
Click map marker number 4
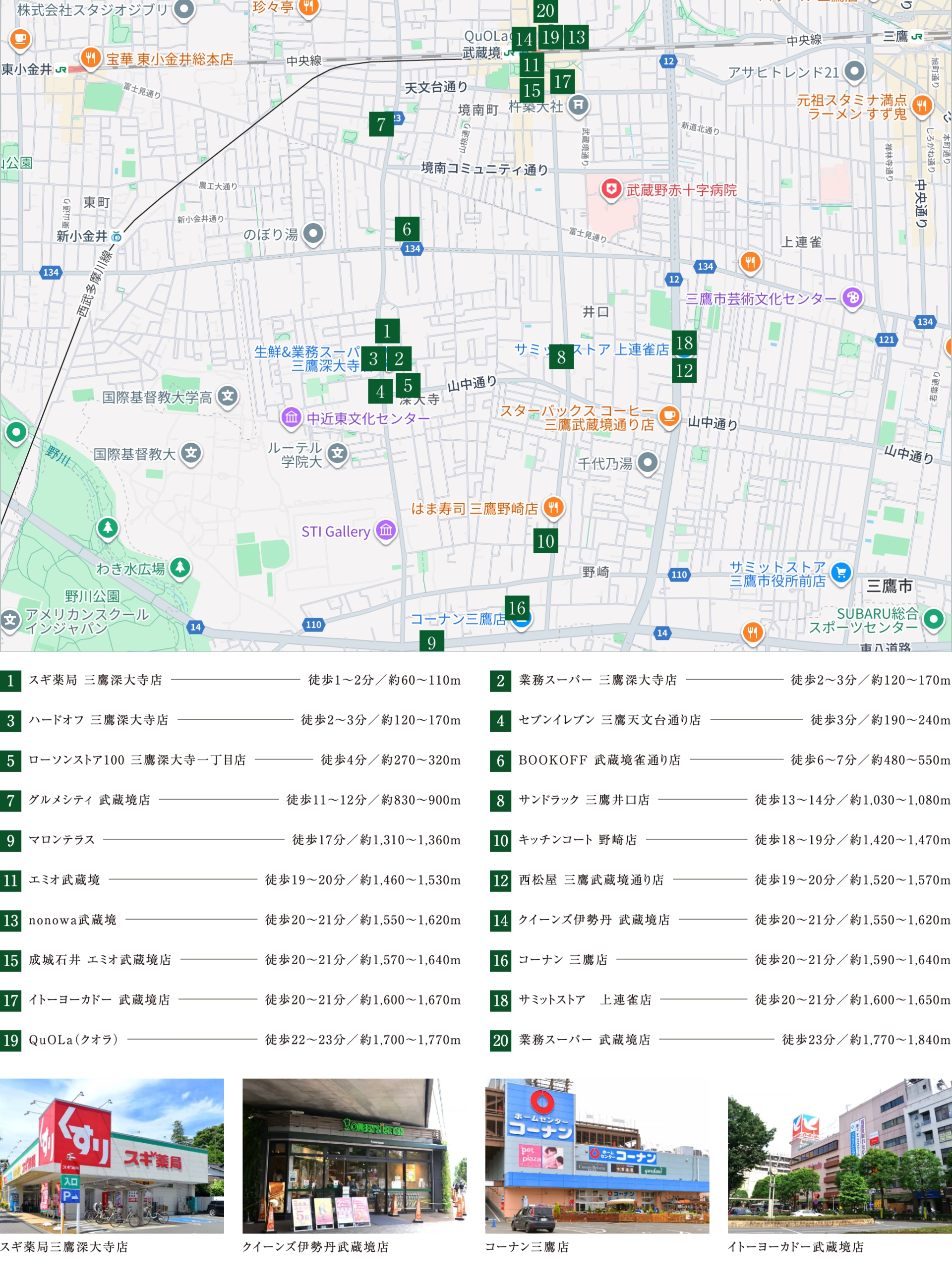pyautogui.click(x=380, y=392)
